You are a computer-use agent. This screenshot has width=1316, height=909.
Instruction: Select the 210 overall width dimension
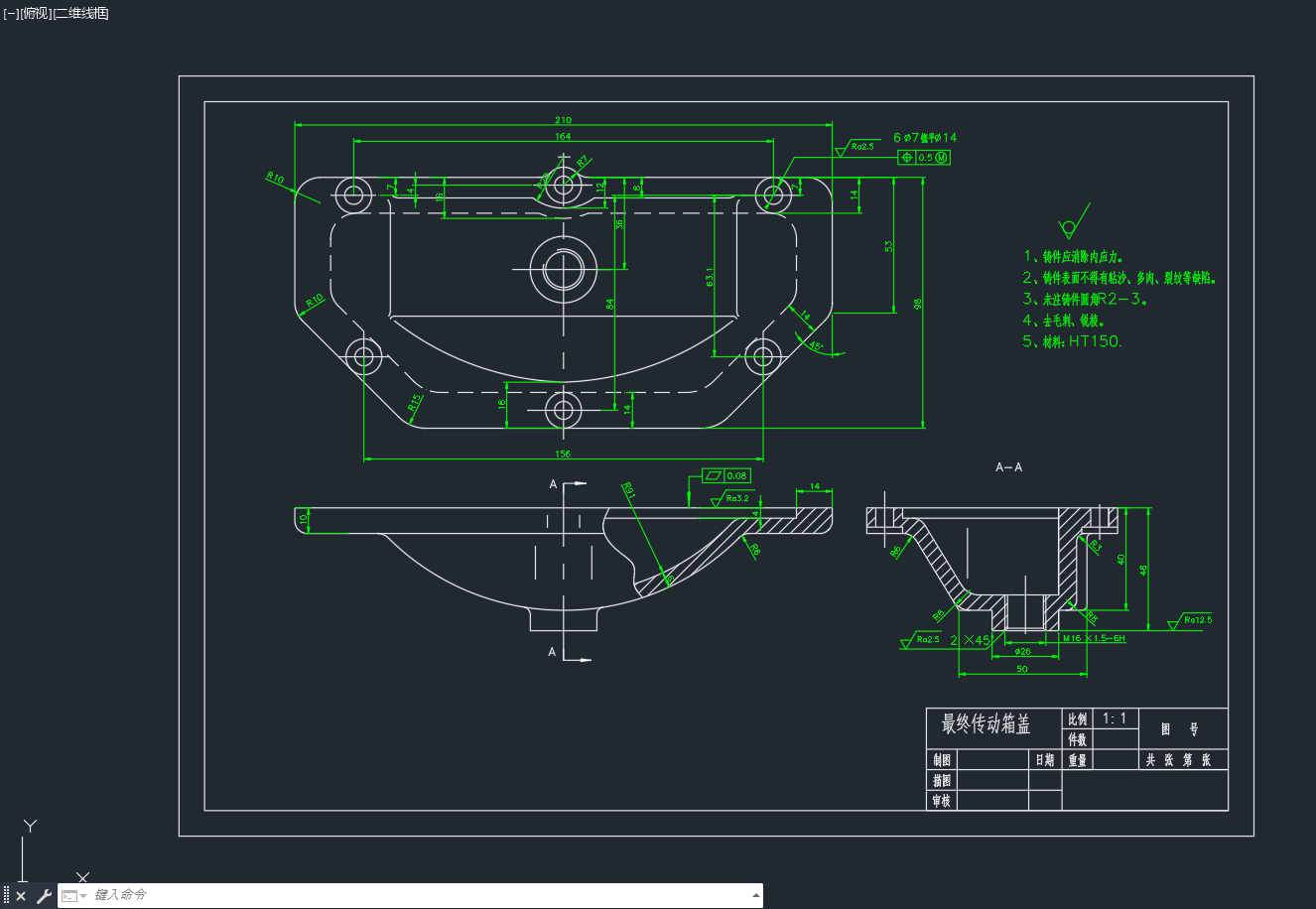tap(563, 120)
